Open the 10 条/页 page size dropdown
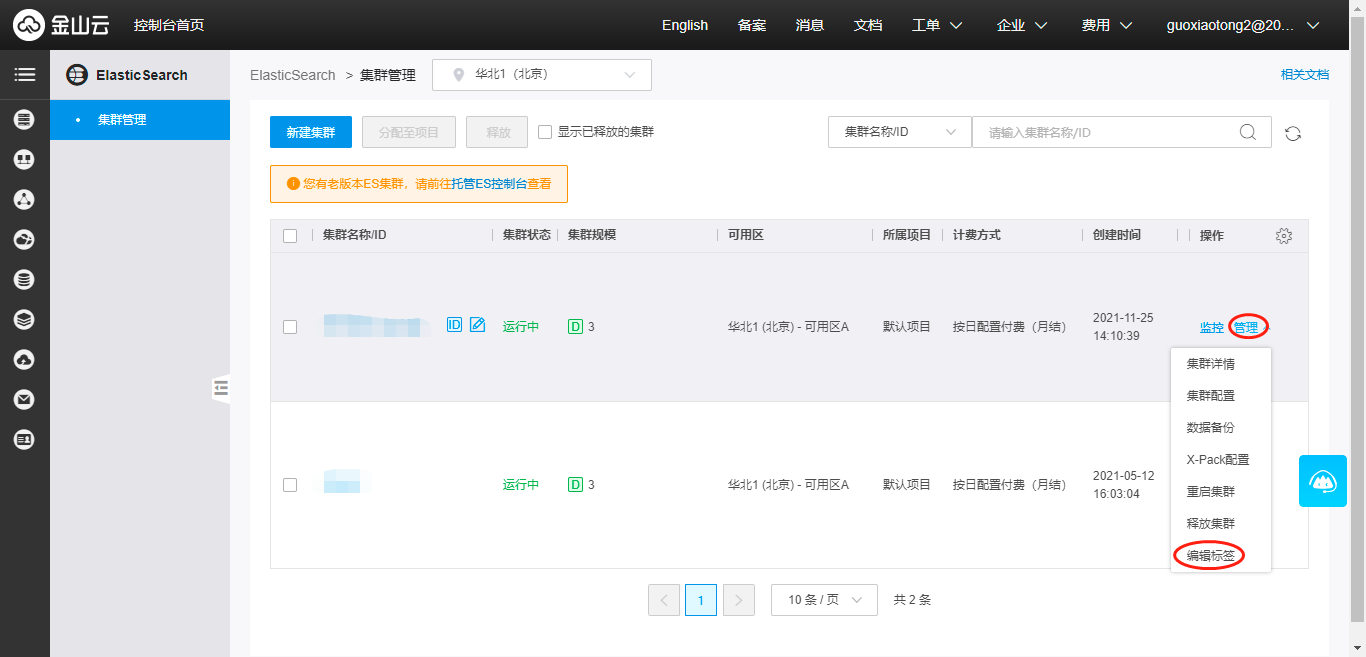 tap(824, 600)
